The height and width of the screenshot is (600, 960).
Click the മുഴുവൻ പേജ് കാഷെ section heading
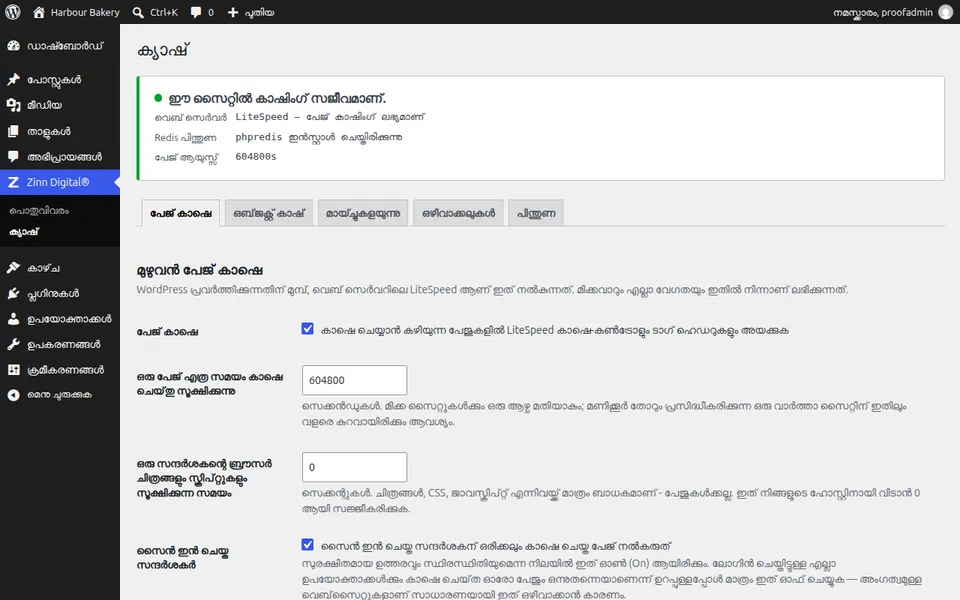coord(200,270)
